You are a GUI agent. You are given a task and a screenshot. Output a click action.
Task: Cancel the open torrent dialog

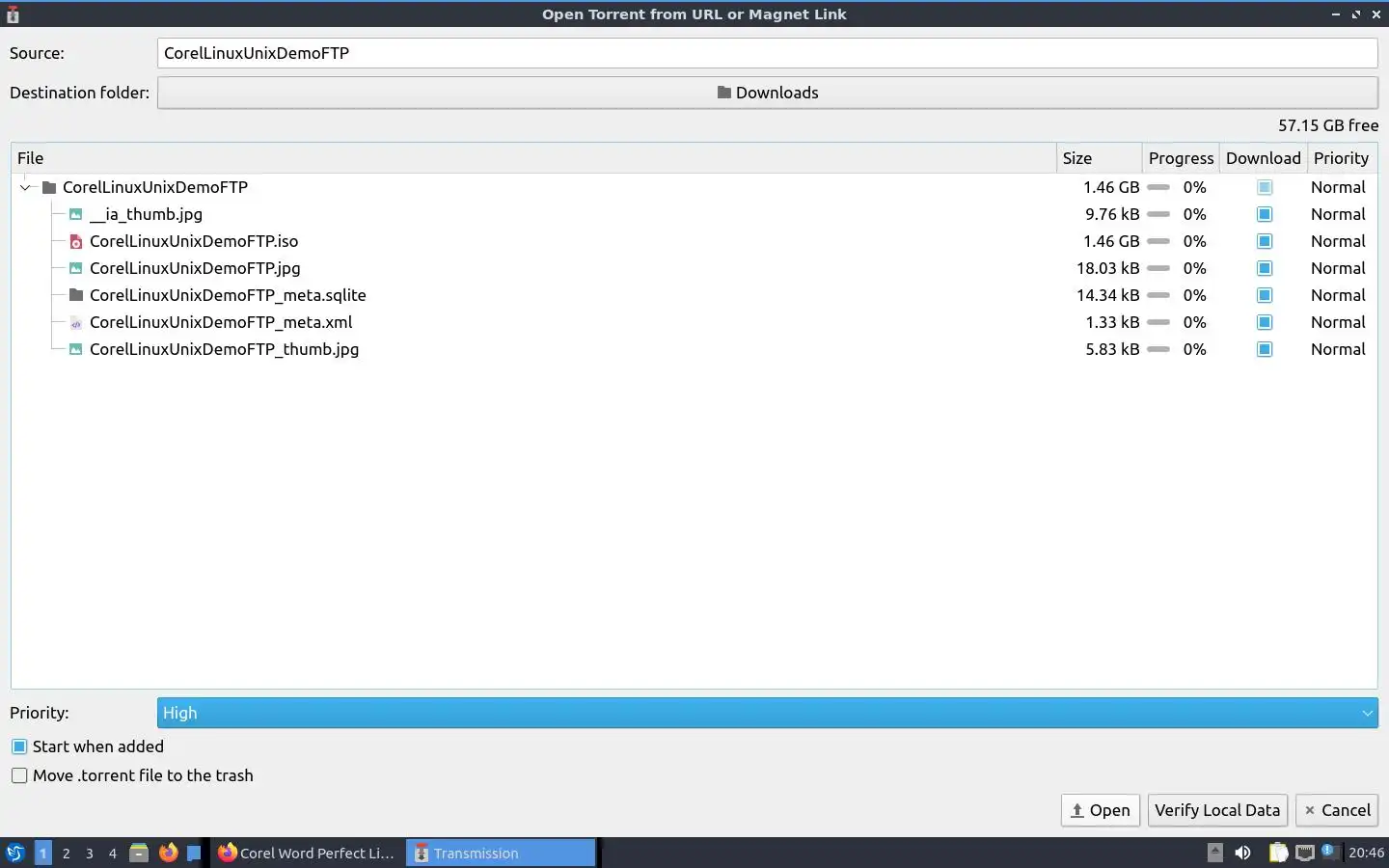(x=1337, y=810)
